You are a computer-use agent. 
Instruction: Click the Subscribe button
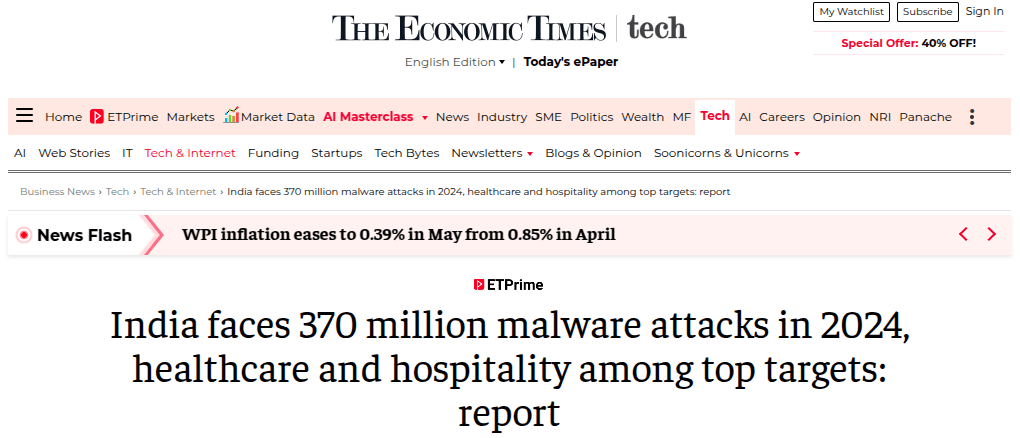coord(927,12)
